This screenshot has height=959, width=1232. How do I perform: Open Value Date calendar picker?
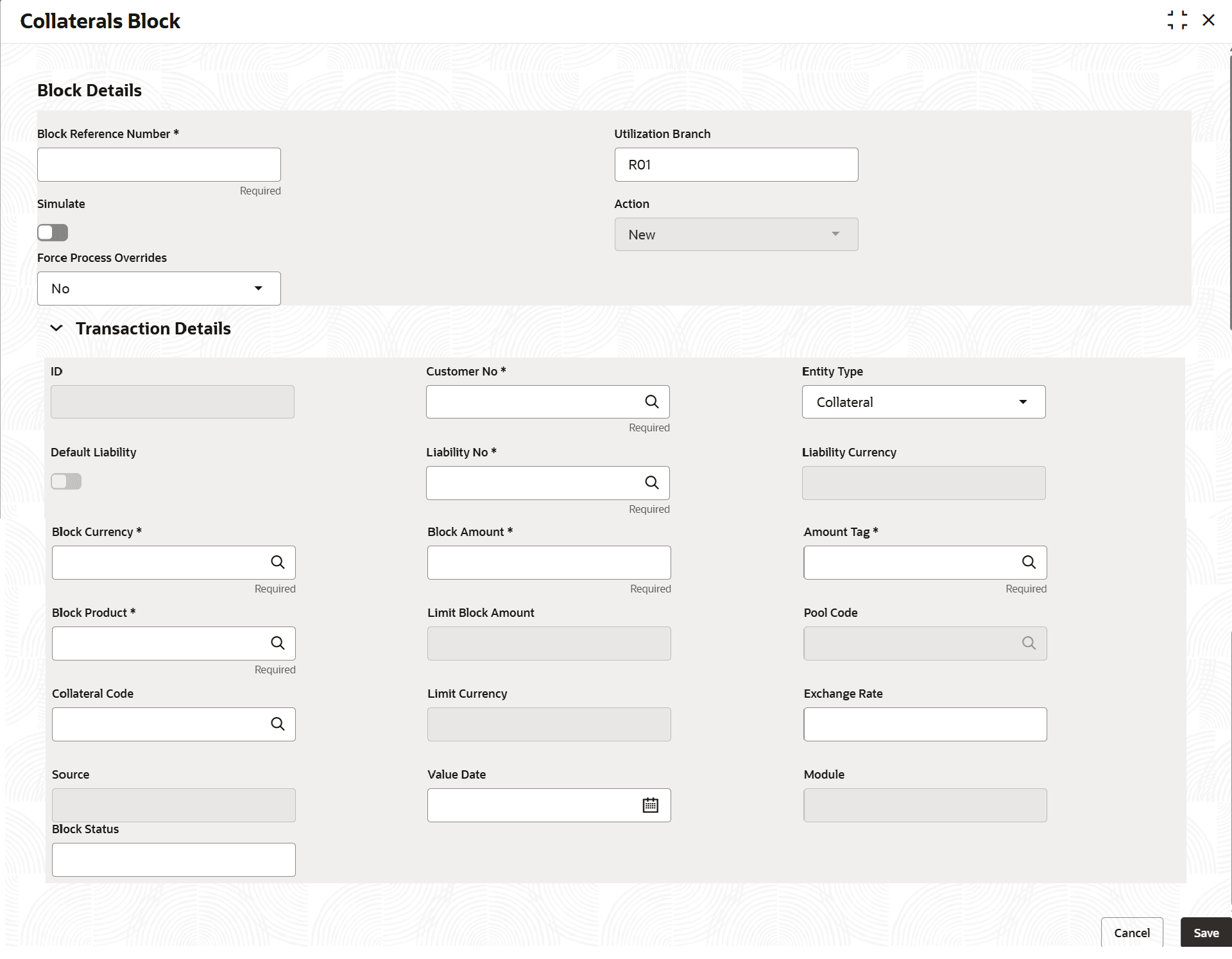pos(650,805)
